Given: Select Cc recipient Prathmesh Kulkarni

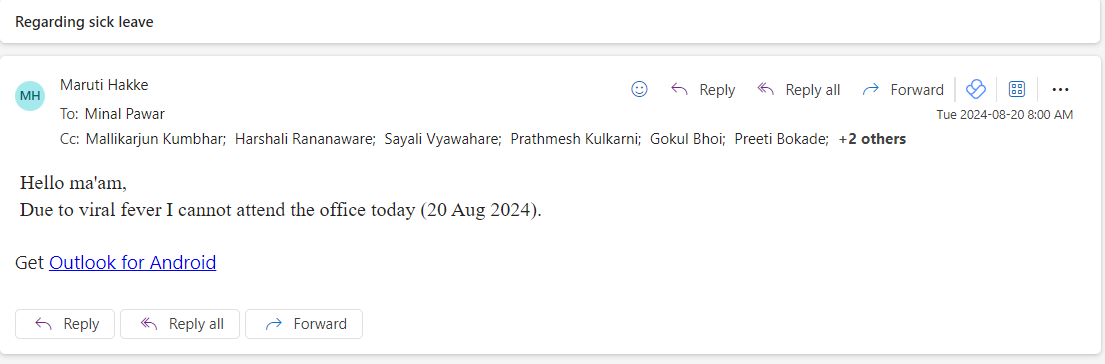Looking at the screenshot, I should pos(575,139).
